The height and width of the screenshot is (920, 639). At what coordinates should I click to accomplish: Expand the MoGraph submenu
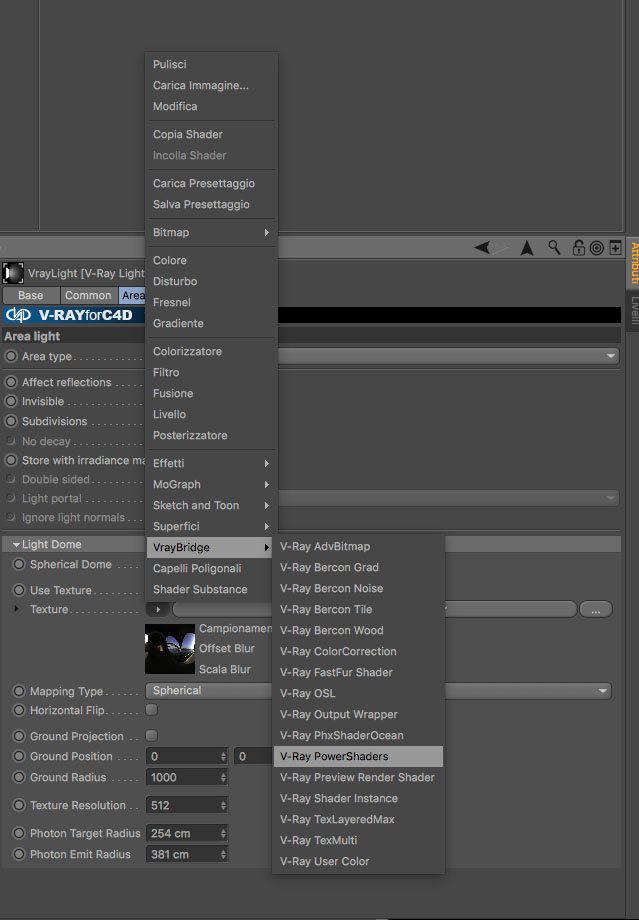coord(211,485)
